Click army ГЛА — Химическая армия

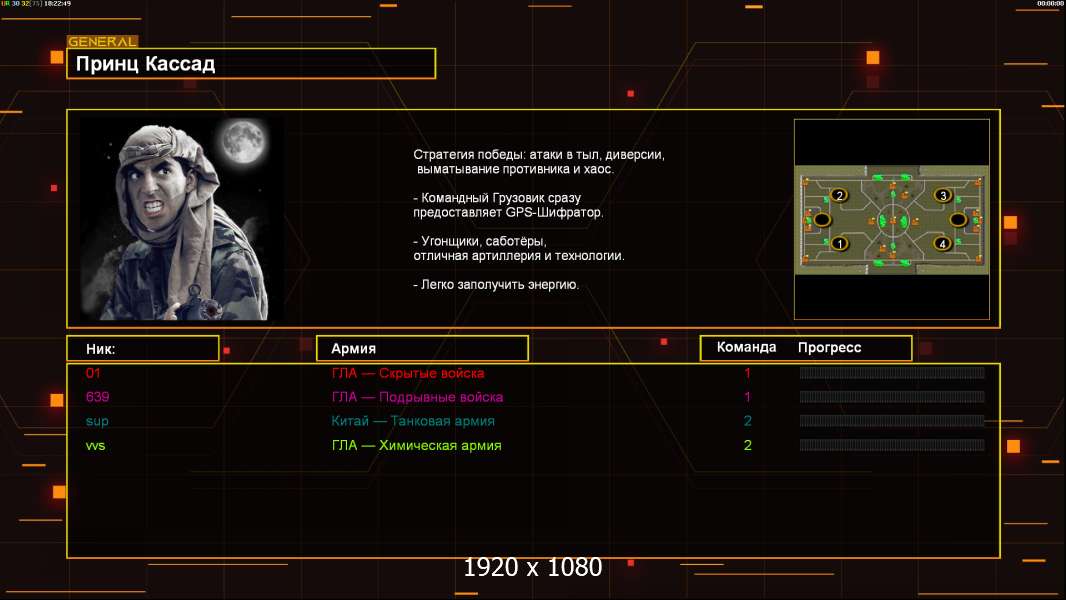click(x=416, y=446)
